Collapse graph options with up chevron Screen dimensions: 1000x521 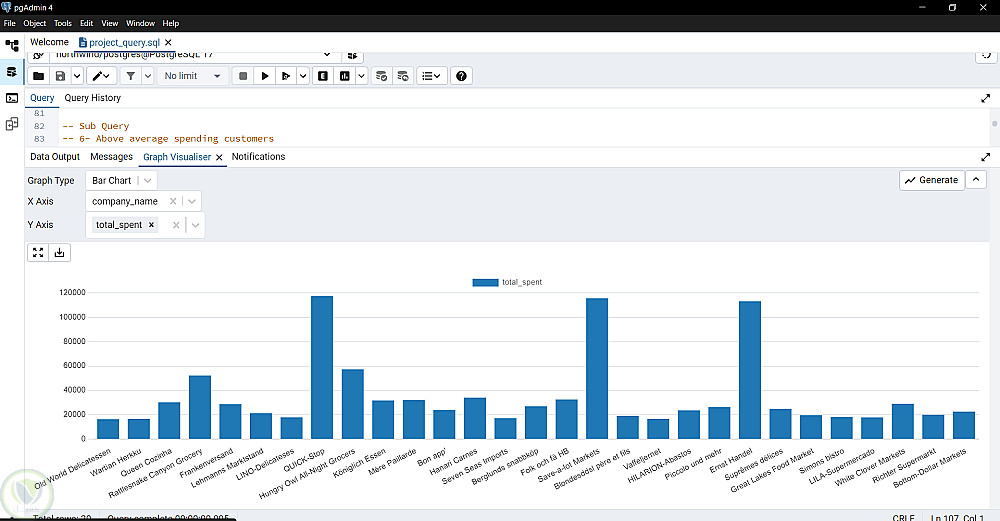point(976,180)
